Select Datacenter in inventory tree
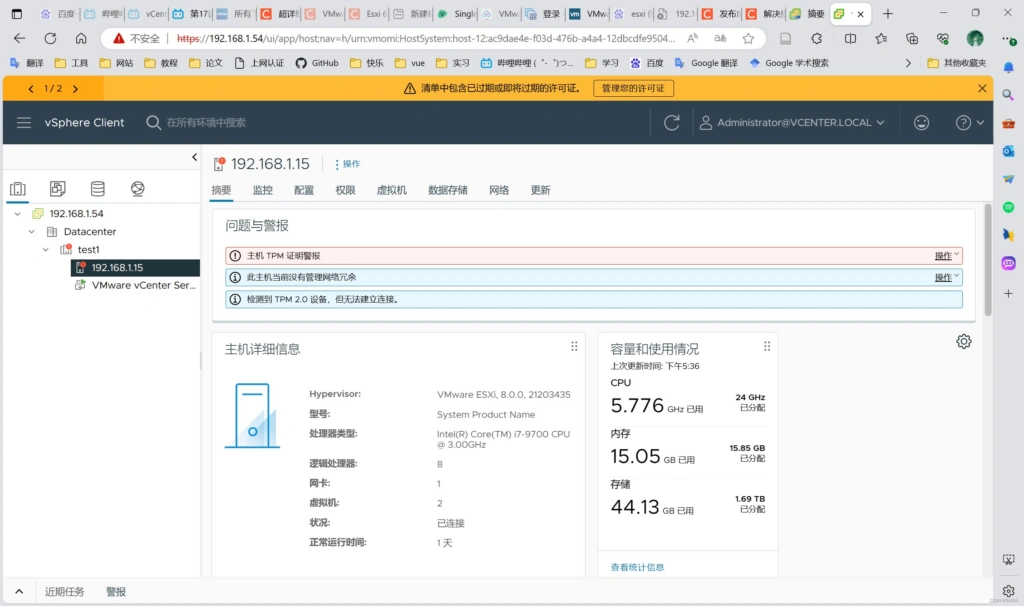Image resolution: width=1024 pixels, height=606 pixels. click(89, 231)
